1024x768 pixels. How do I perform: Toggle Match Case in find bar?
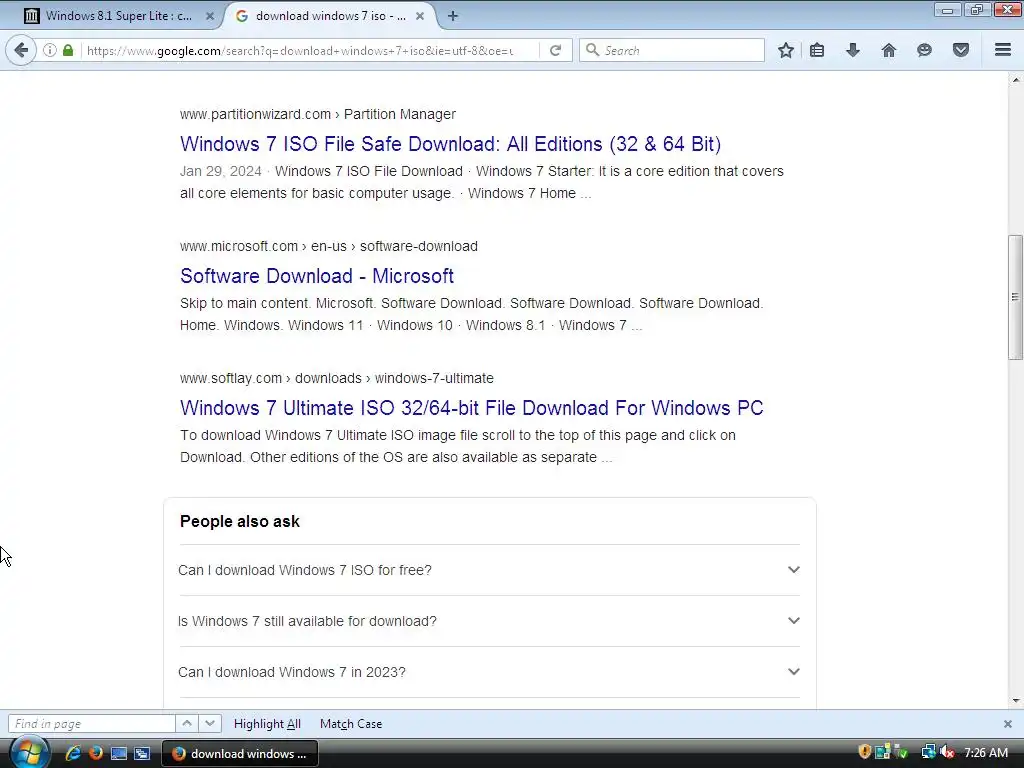coord(351,724)
